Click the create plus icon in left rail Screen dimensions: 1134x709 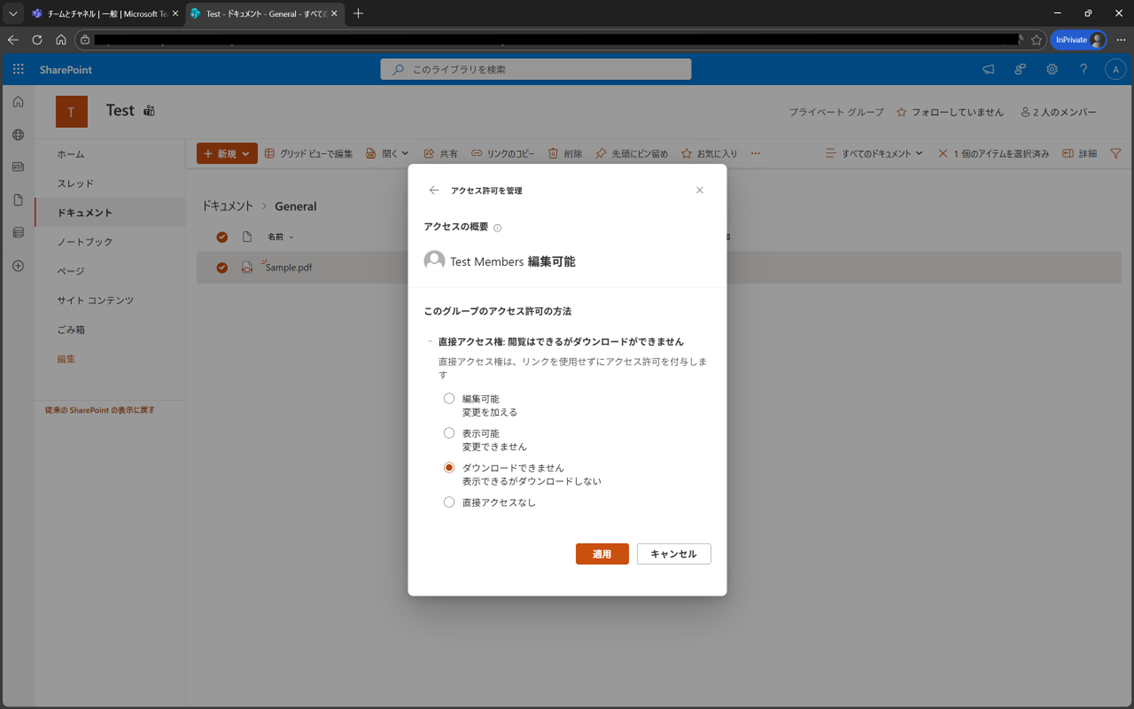tap(18, 266)
